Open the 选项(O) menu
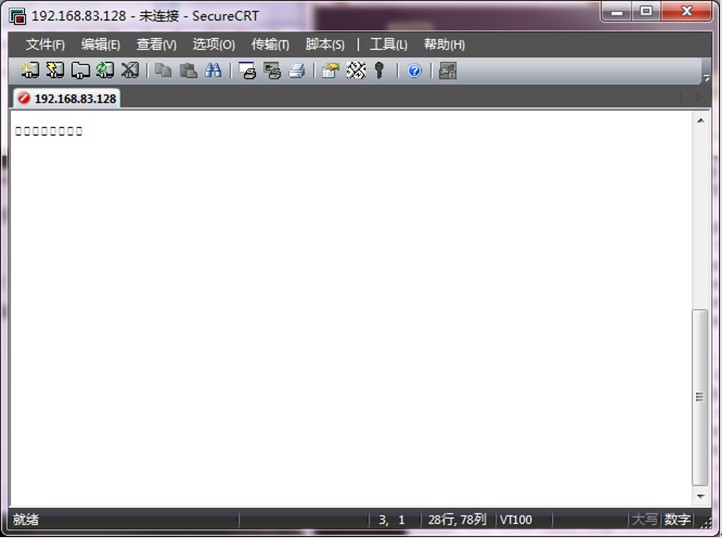This screenshot has width=722, height=538. click(x=214, y=45)
